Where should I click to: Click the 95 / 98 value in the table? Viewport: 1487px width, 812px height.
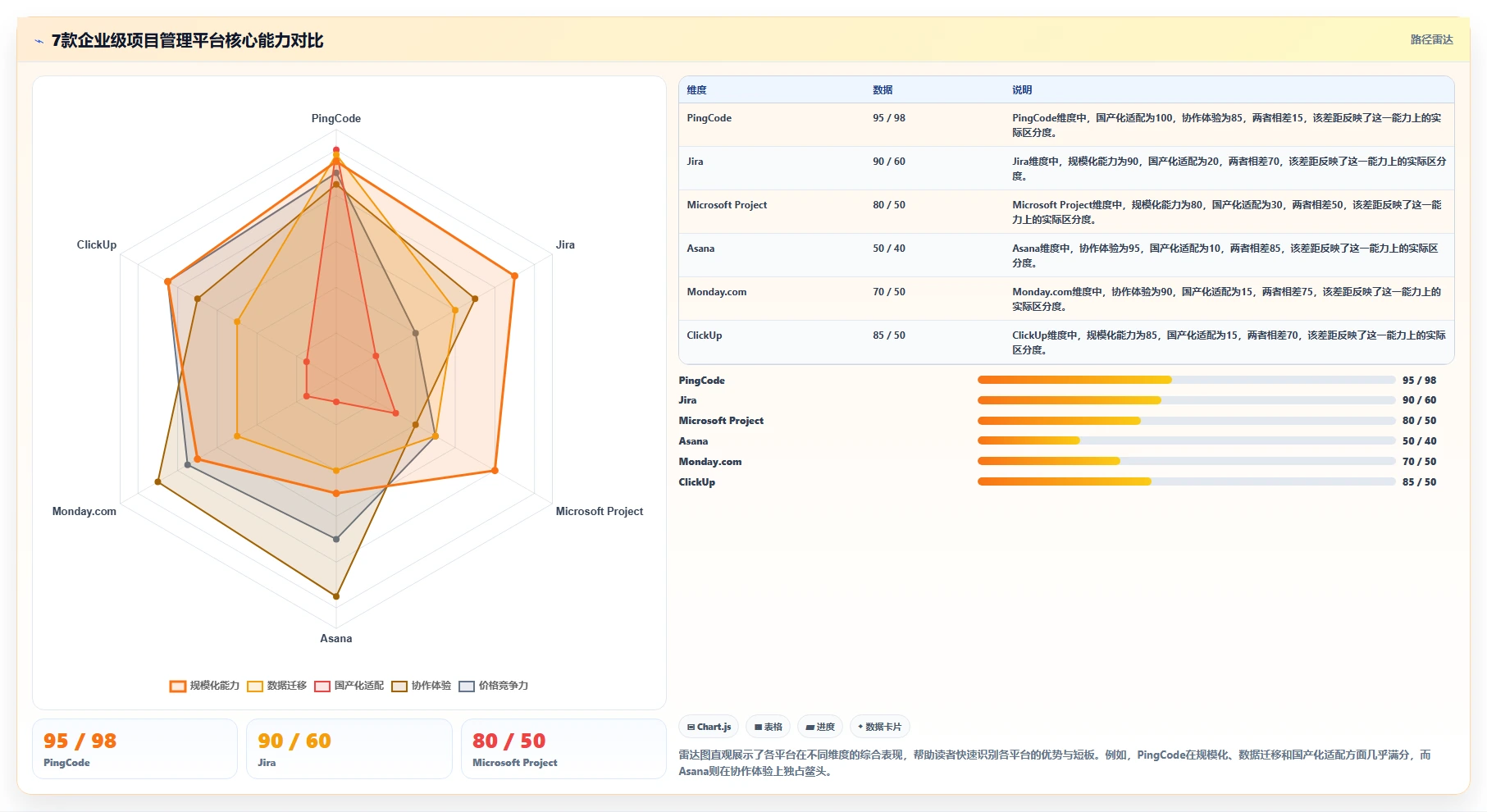coord(889,118)
